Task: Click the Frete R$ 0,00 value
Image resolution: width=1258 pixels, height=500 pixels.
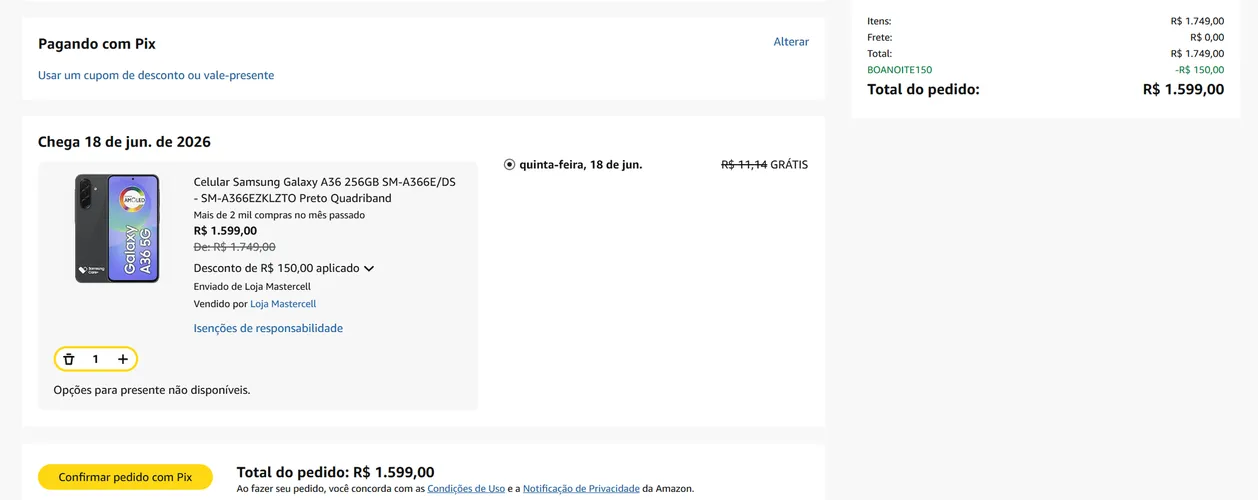Action: 1207,37
